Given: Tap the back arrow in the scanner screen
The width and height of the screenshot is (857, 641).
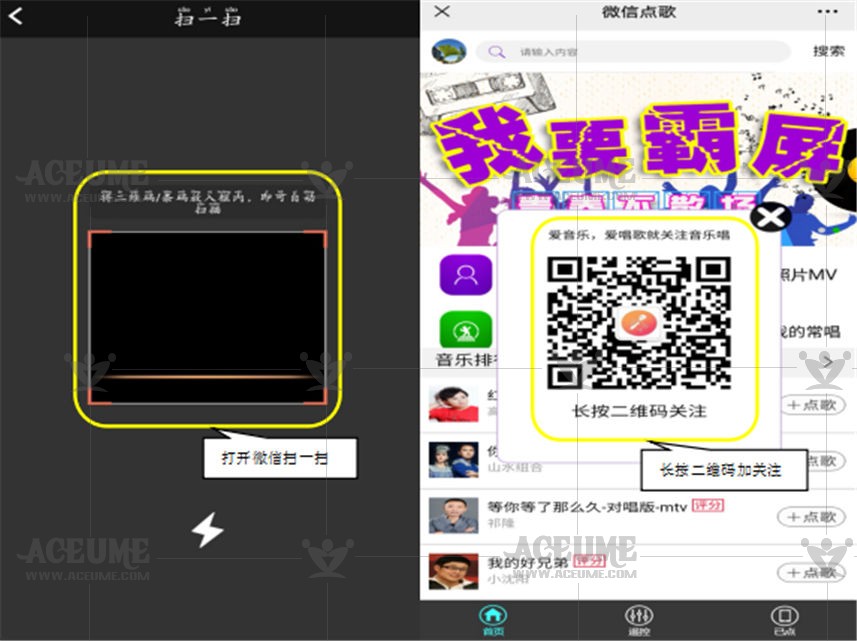Looking at the screenshot, I should [16, 17].
